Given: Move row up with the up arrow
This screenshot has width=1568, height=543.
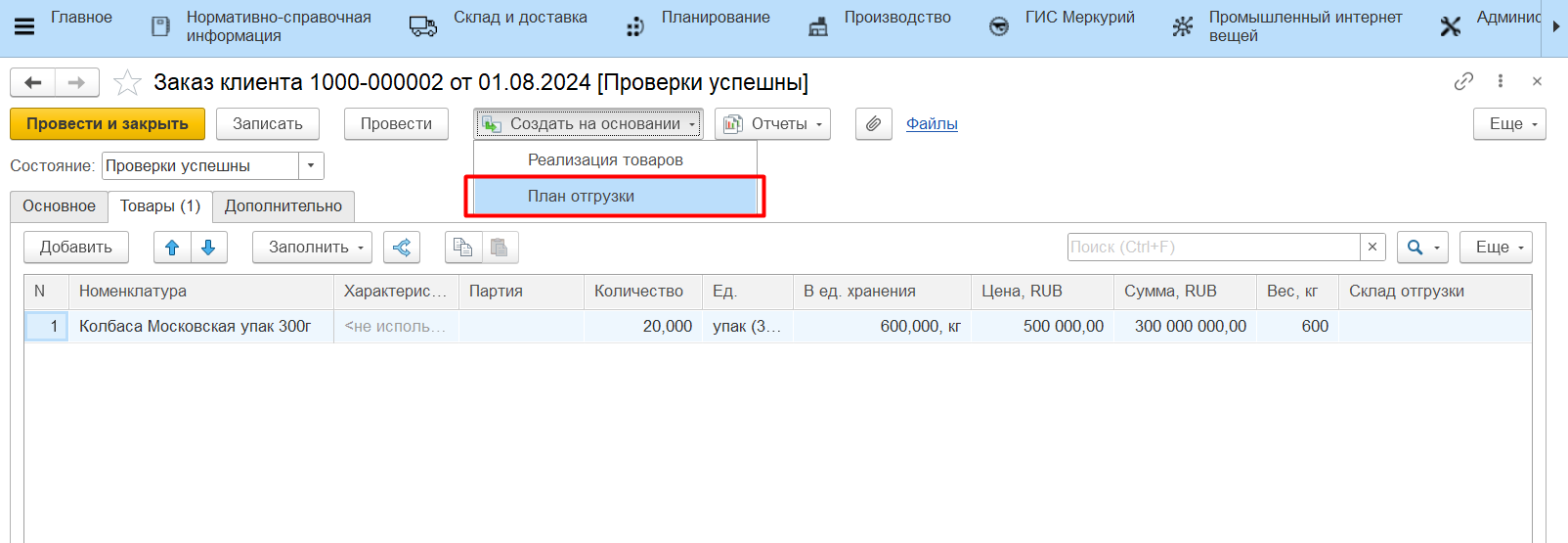Looking at the screenshot, I should [x=172, y=248].
